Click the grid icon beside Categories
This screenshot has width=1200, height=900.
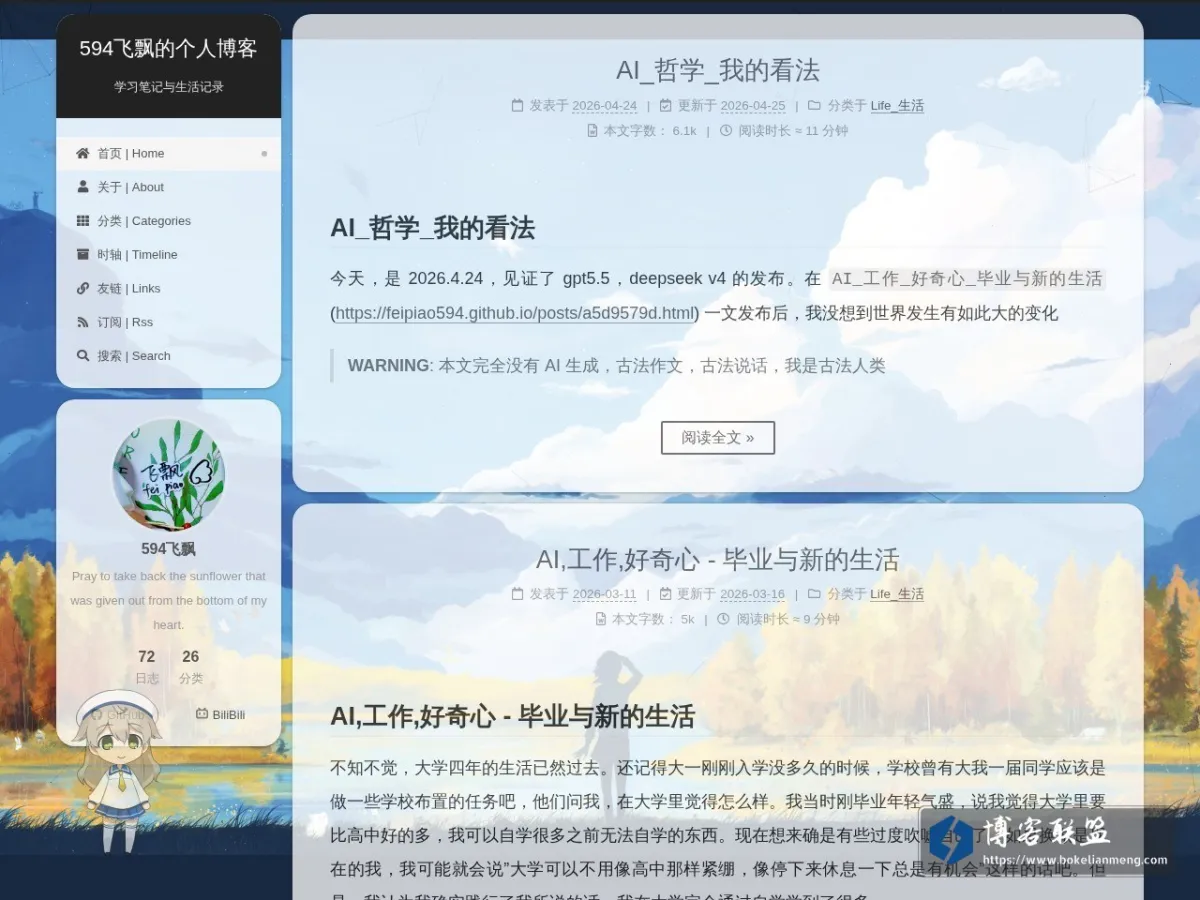click(83, 221)
